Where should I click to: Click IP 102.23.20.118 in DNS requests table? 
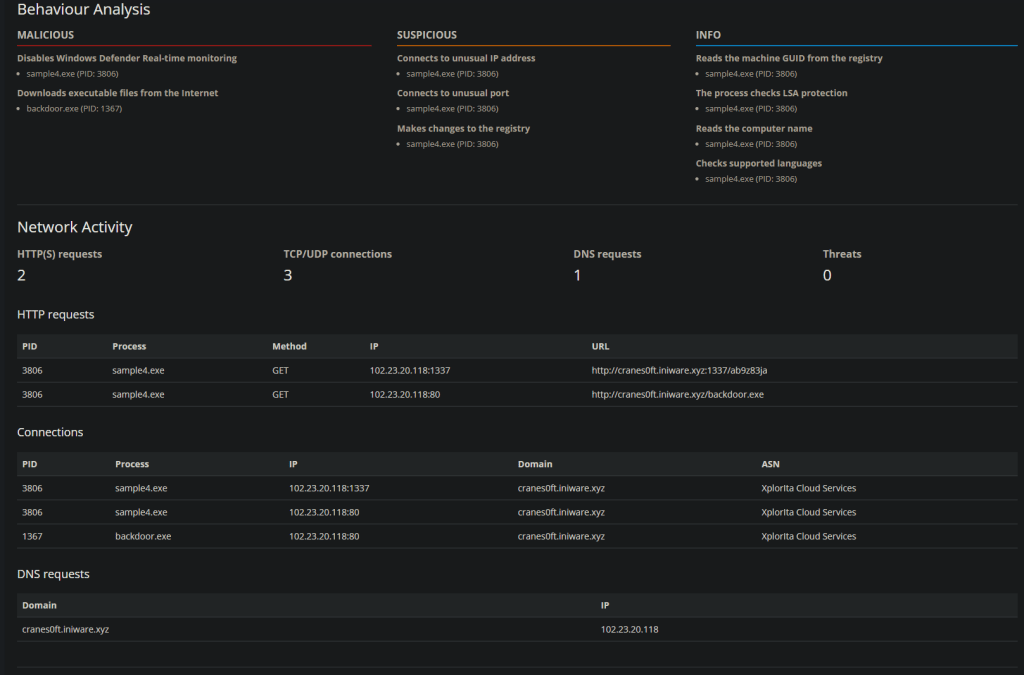(x=629, y=629)
